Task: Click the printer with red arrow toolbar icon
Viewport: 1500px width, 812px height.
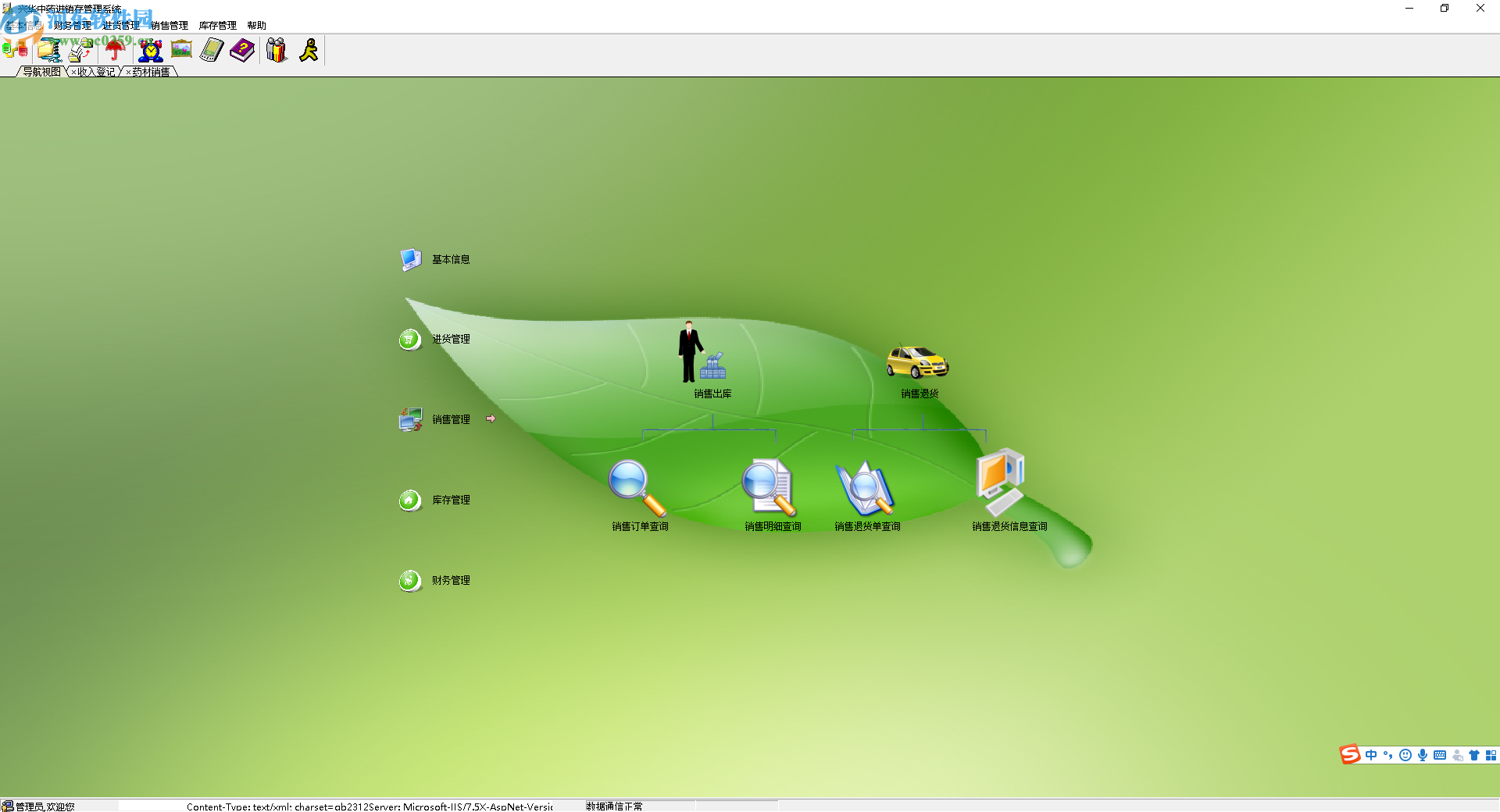Action: pyautogui.click(x=80, y=51)
